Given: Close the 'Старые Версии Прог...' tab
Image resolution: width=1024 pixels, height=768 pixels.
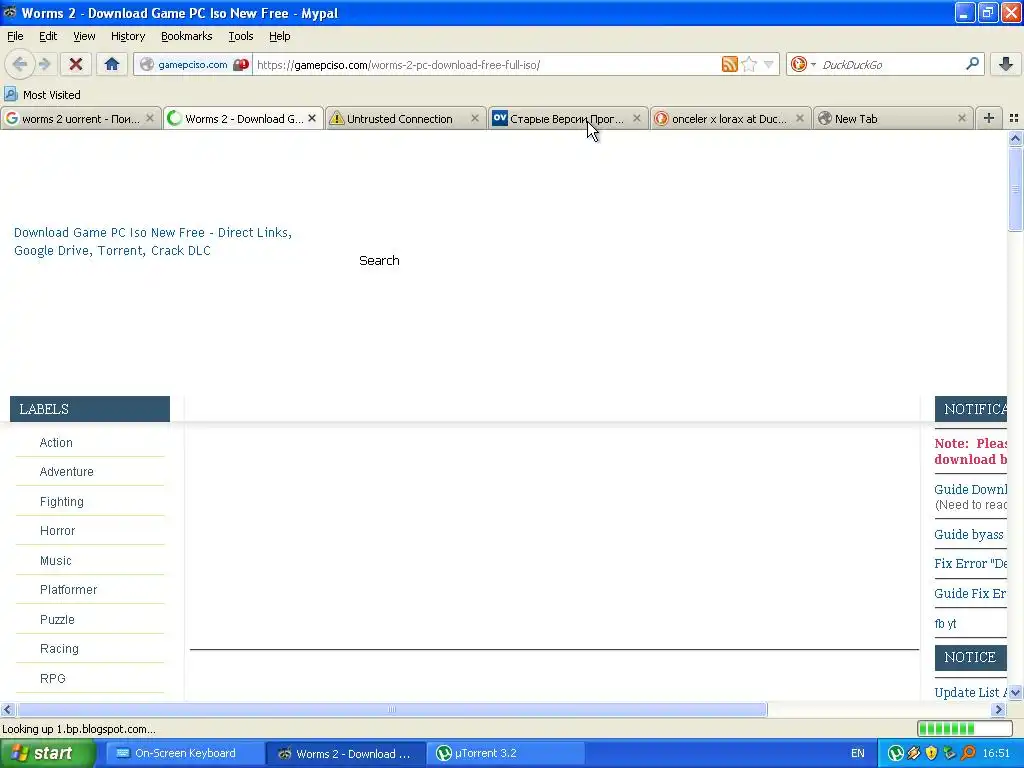Looking at the screenshot, I should pos(637,118).
